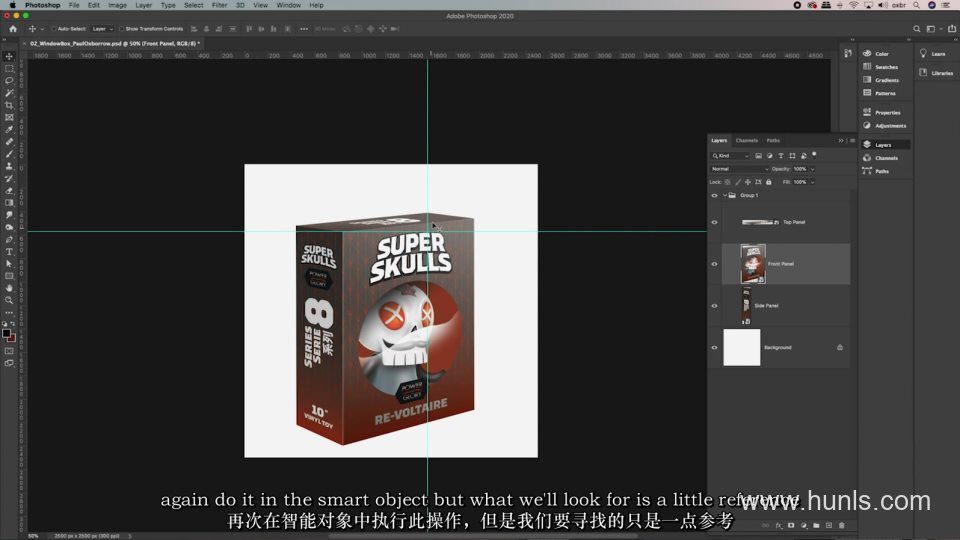The width and height of the screenshot is (960, 540).
Task: Select the Dodge tool
Action: point(9,227)
